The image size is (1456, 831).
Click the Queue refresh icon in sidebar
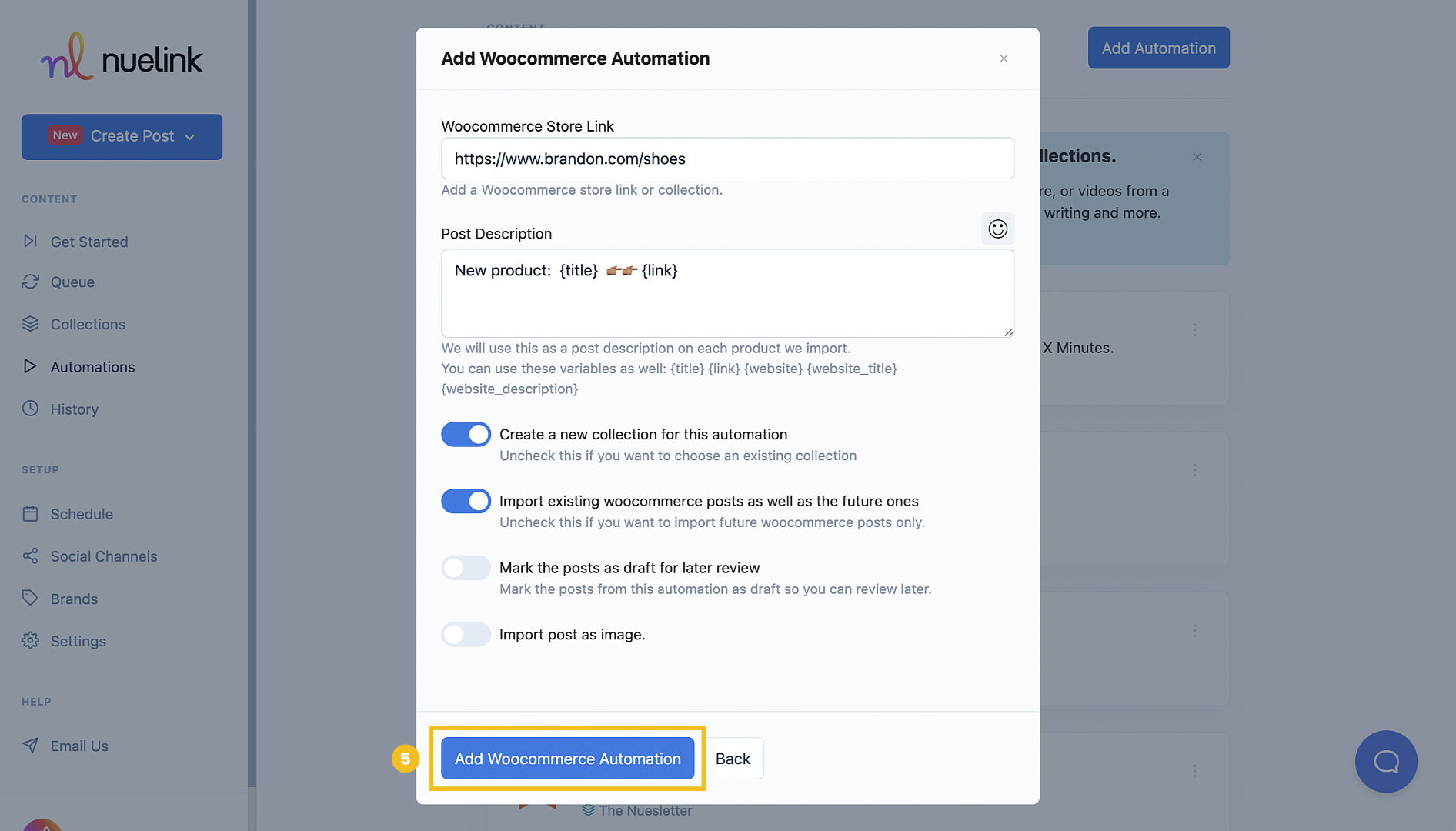tap(30, 282)
